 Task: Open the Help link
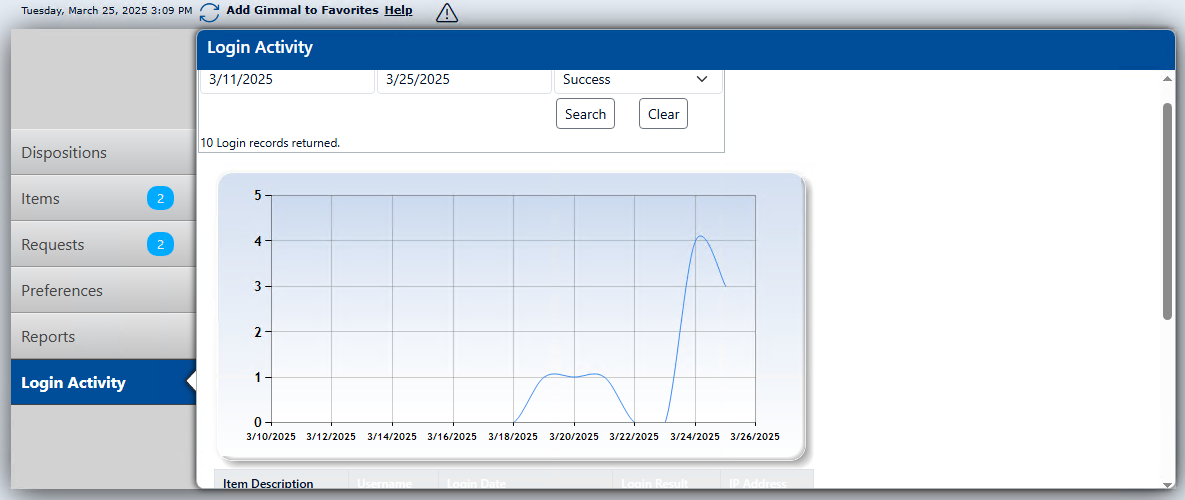[398, 10]
